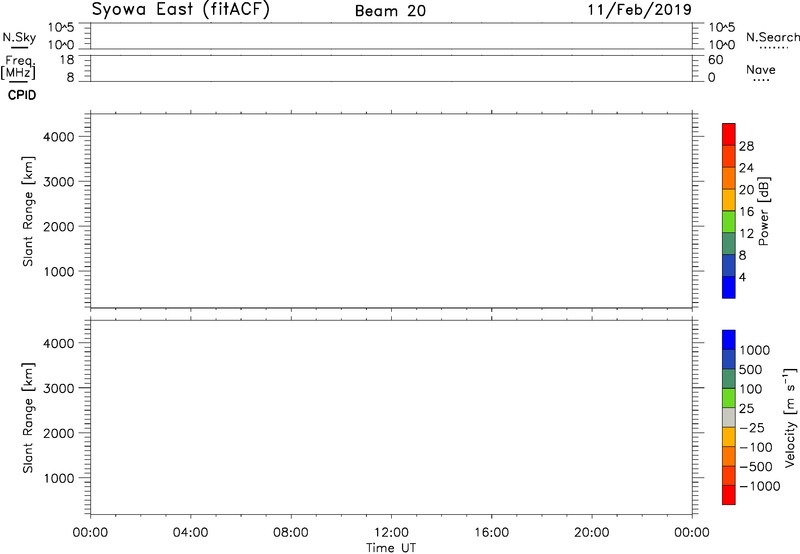Click the 12:00 time axis tick label
This screenshot has width=800, height=554.
pyautogui.click(x=391, y=532)
